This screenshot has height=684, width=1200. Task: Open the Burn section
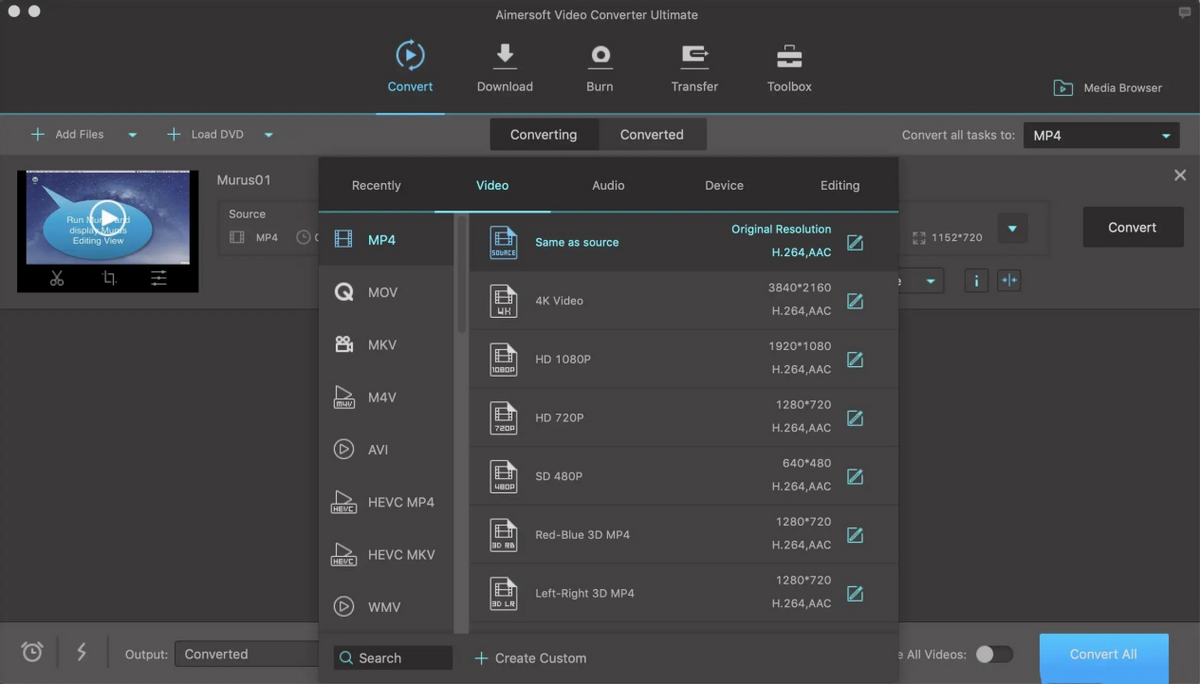coord(600,67)
